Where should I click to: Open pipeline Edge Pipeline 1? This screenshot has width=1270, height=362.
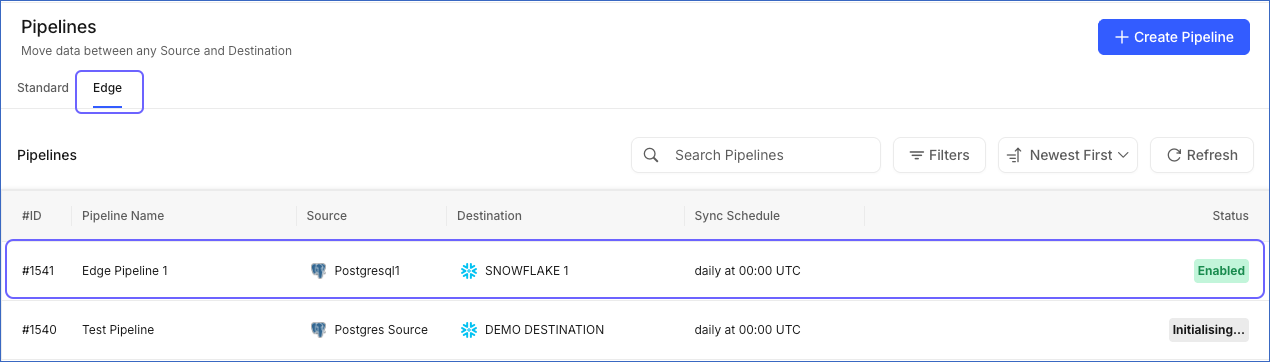125,270
